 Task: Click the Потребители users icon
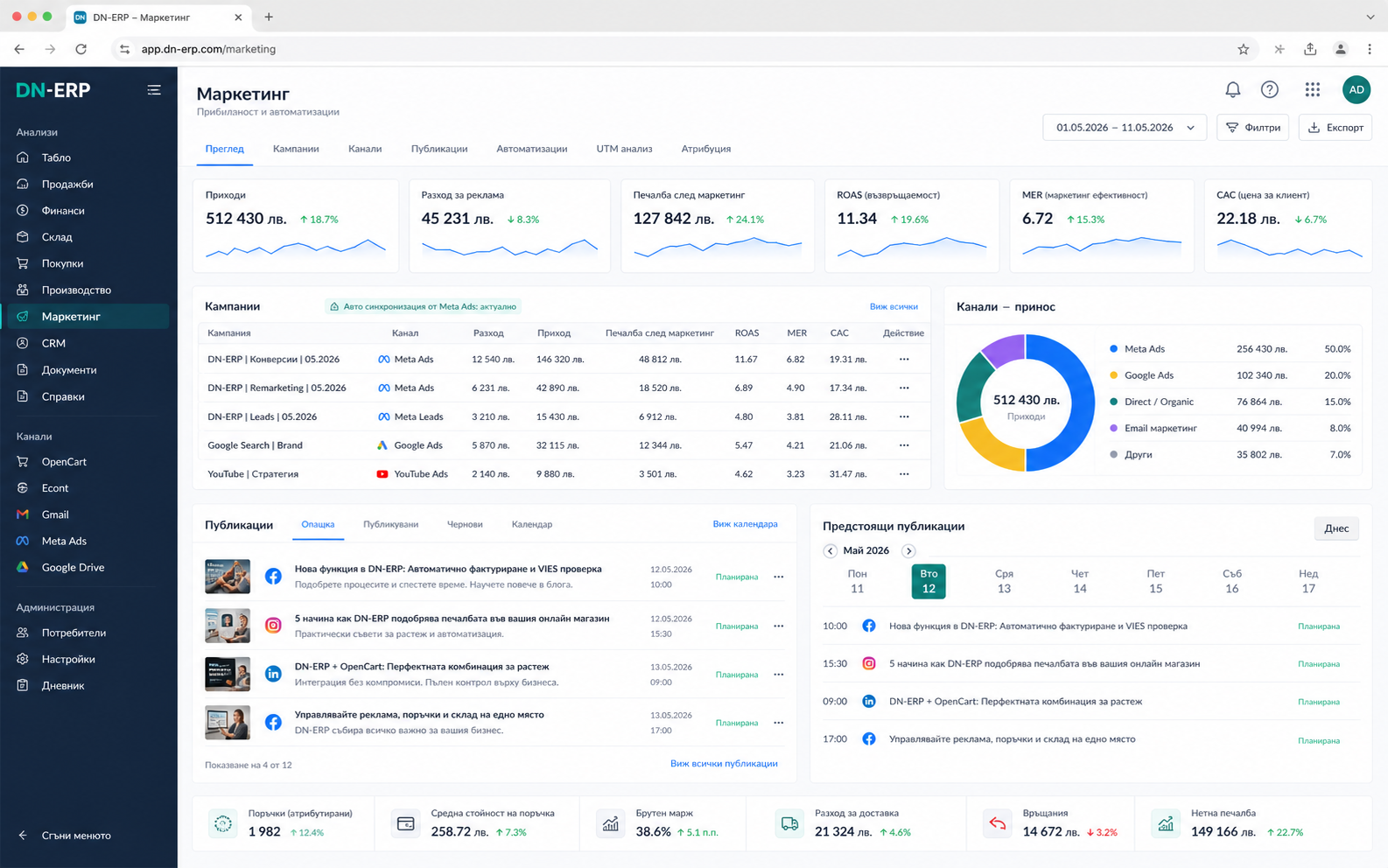(23, 633)
